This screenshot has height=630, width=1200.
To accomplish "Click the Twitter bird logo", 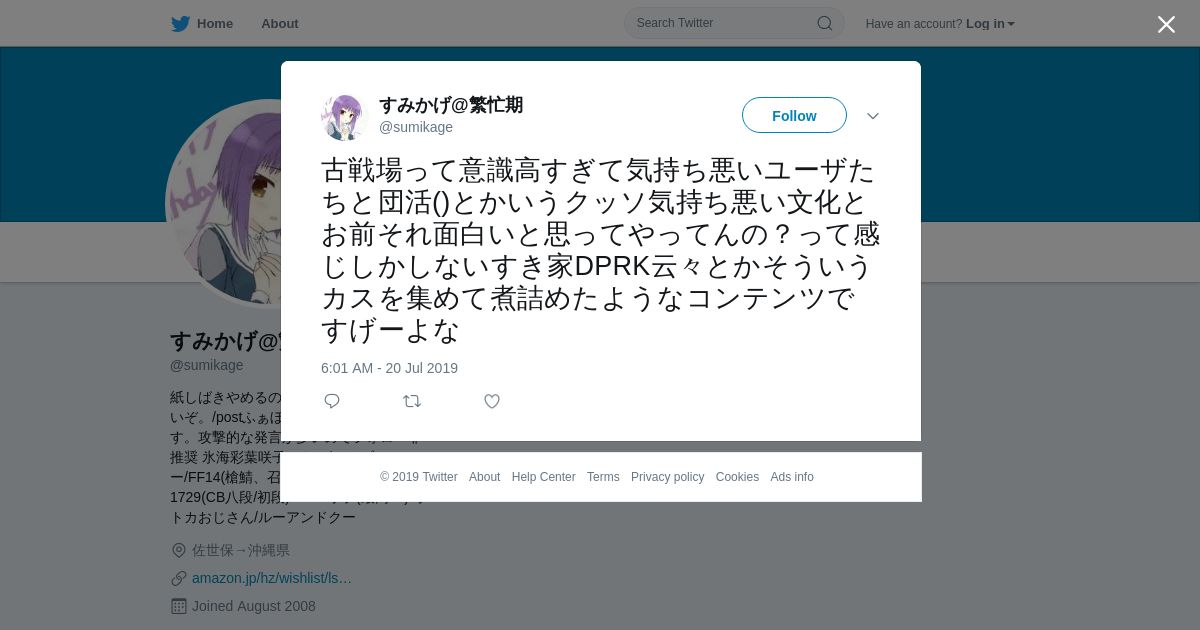I will [180, 24].
